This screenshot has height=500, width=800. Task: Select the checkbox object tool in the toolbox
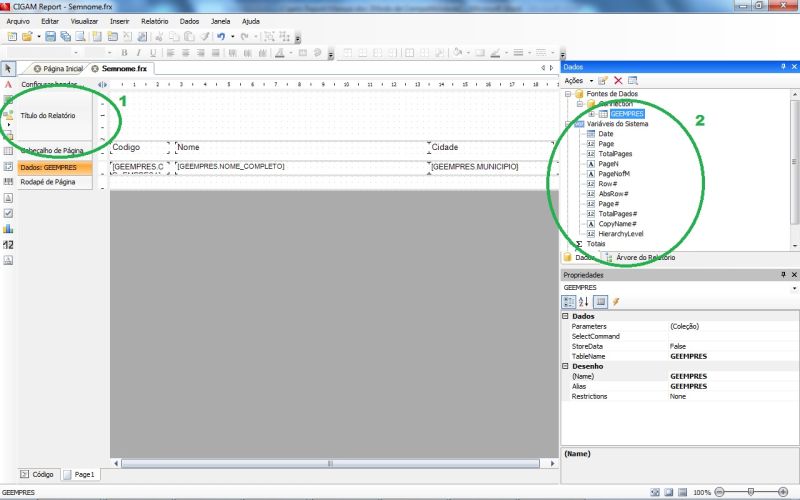click(x=8, y=213)
